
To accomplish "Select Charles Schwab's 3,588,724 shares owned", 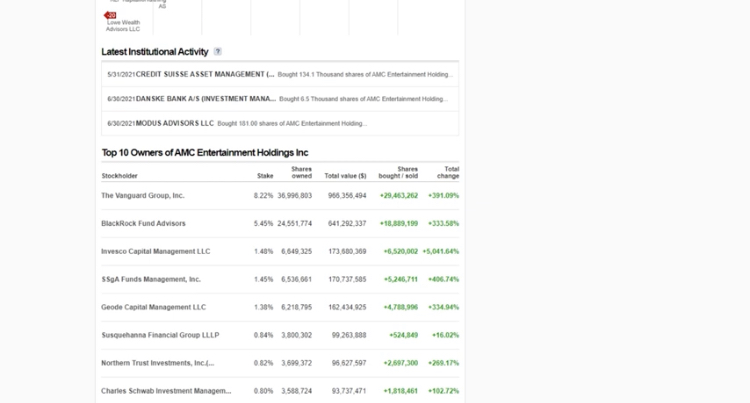I will click(297, 391).
